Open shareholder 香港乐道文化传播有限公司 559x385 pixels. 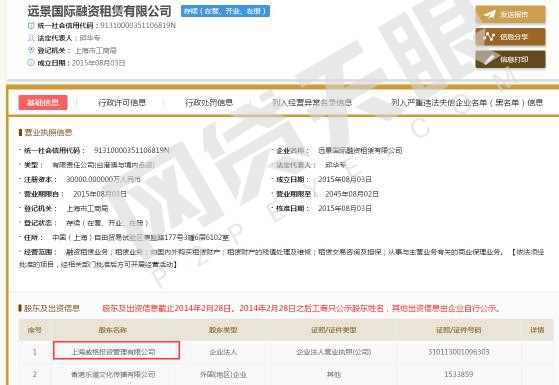pyautogui.click(x=113, y=374)
